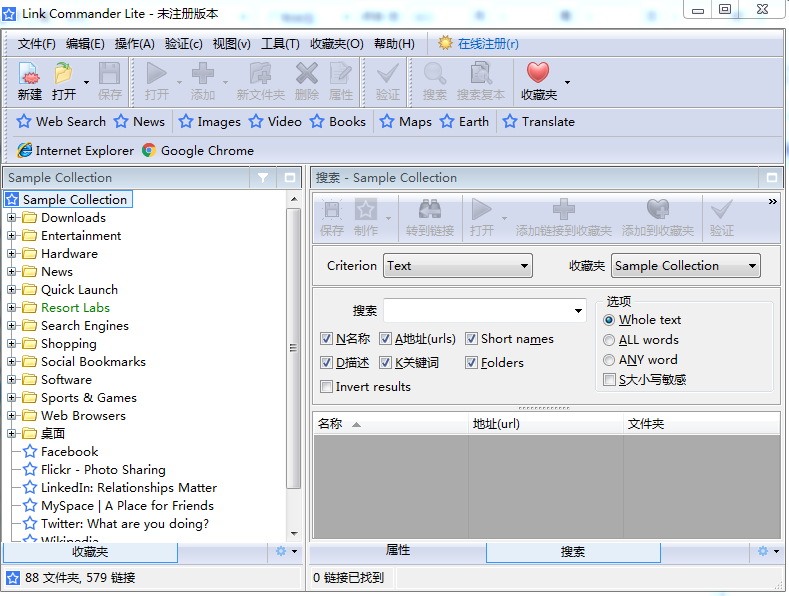This screenshot has width=789, height=596.
Task: Click the tree panel vertical scrollbar thumb
Action: tap(293, 348)
